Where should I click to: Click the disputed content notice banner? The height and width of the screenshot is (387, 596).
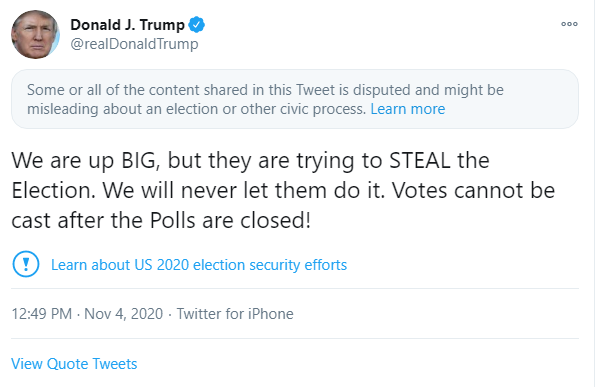[x=295, y=99]
